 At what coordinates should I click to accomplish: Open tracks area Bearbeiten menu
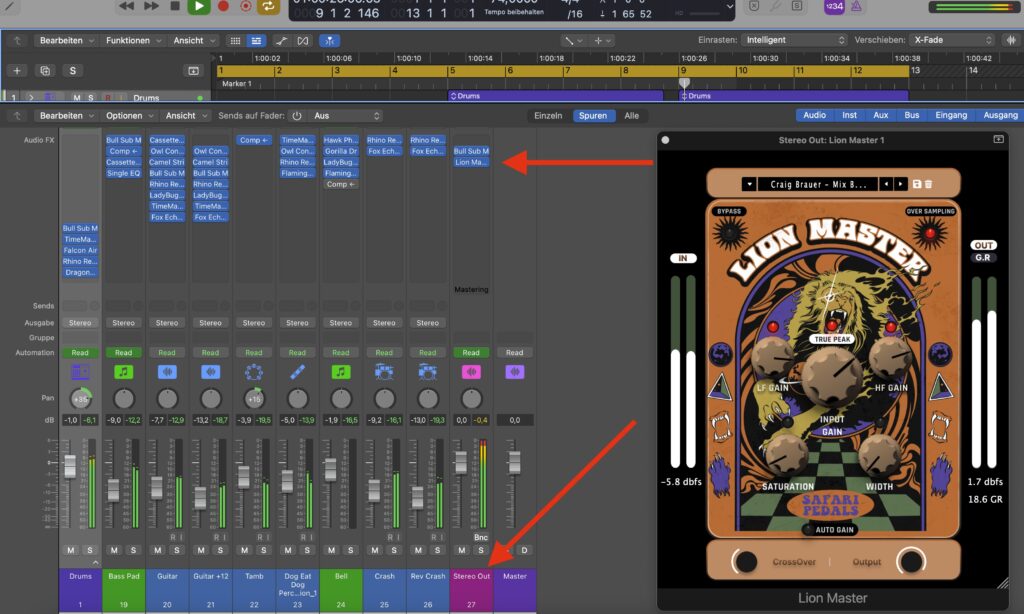tap(67, 40)
